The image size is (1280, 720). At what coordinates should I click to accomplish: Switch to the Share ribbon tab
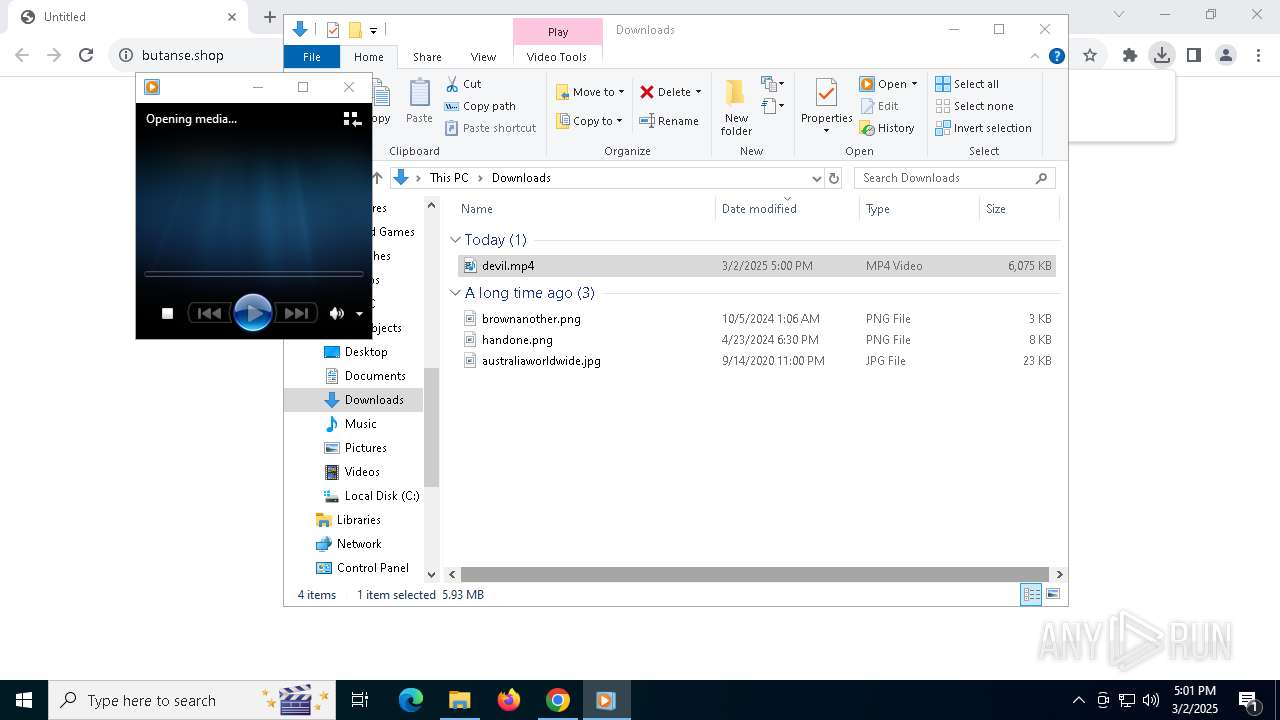pos(427,57)
